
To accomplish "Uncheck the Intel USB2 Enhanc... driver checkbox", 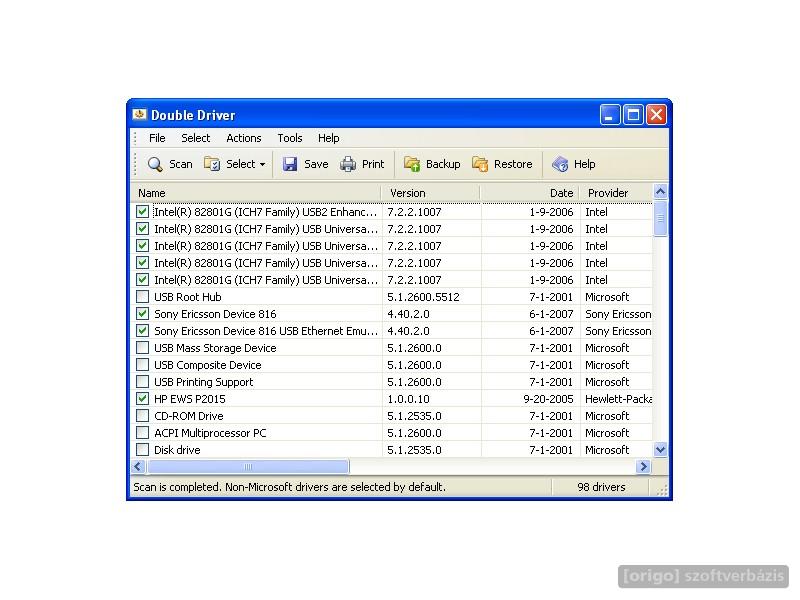I will [x=143, y=212].
